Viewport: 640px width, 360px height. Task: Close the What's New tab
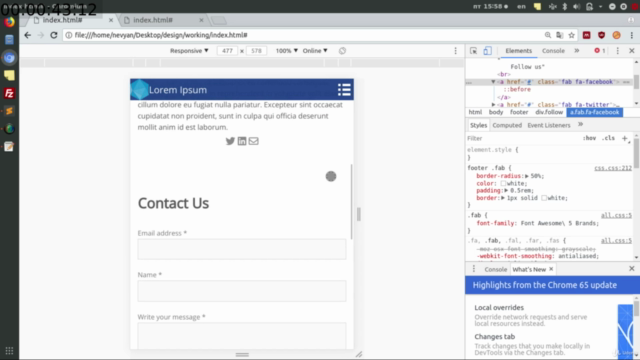[551, 269]
